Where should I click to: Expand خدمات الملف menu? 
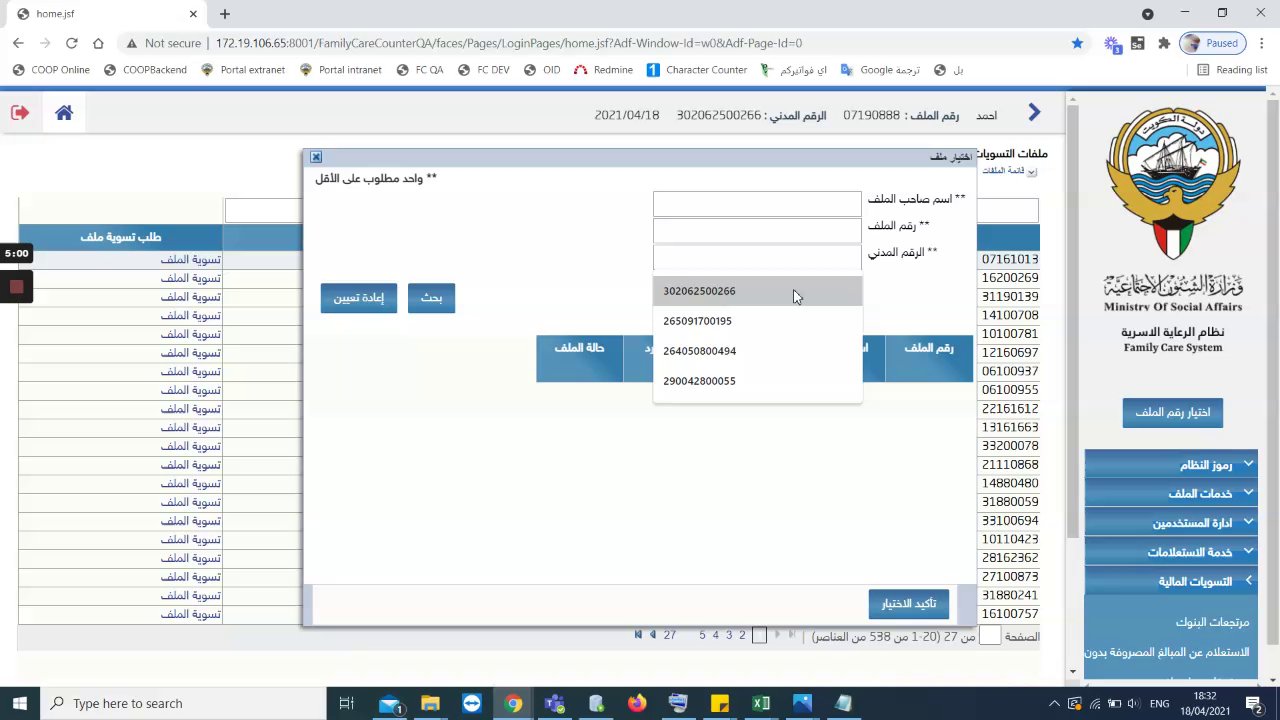tap(1171, 494)
